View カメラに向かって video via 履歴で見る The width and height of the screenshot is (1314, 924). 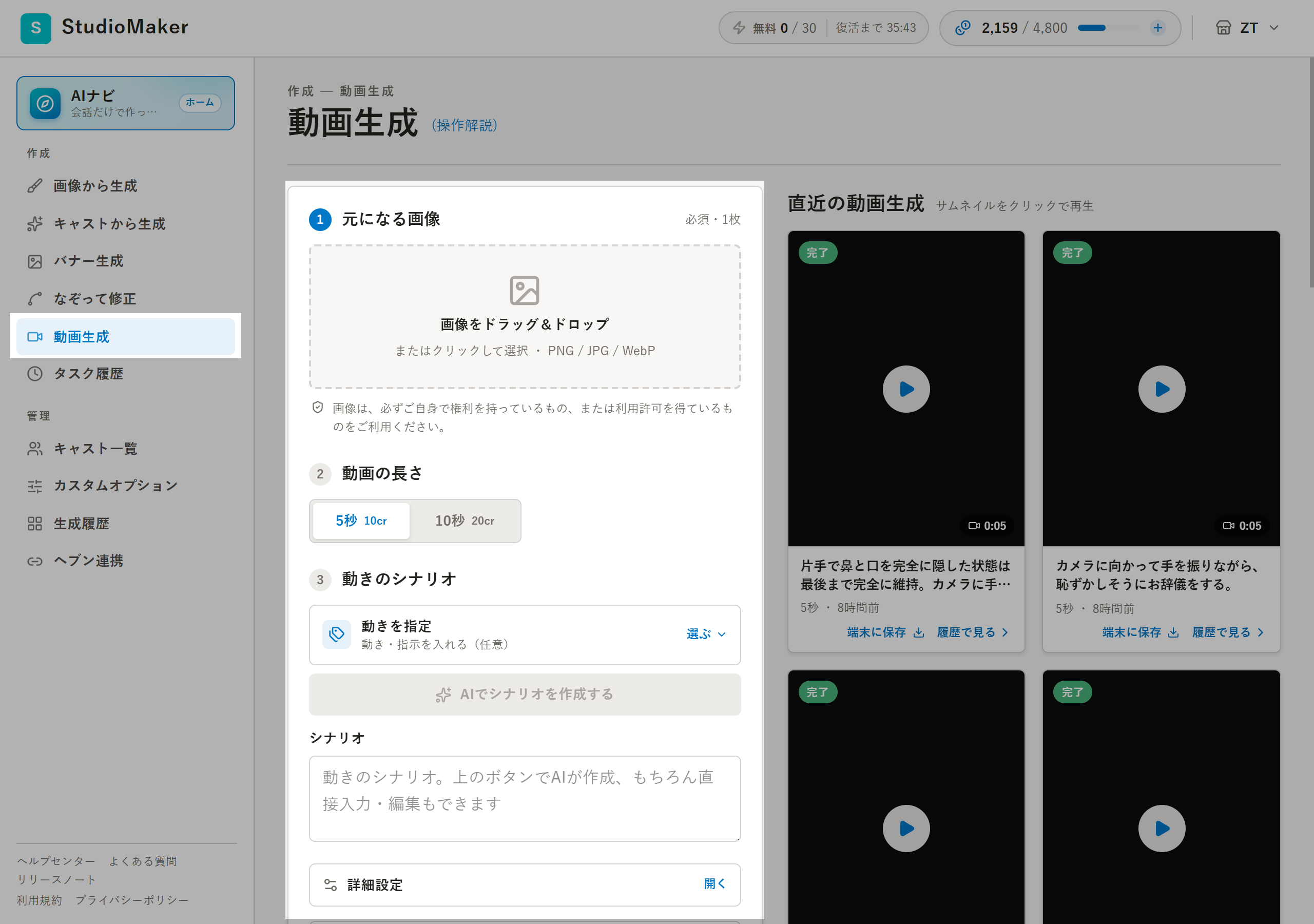coord(1228,632)
